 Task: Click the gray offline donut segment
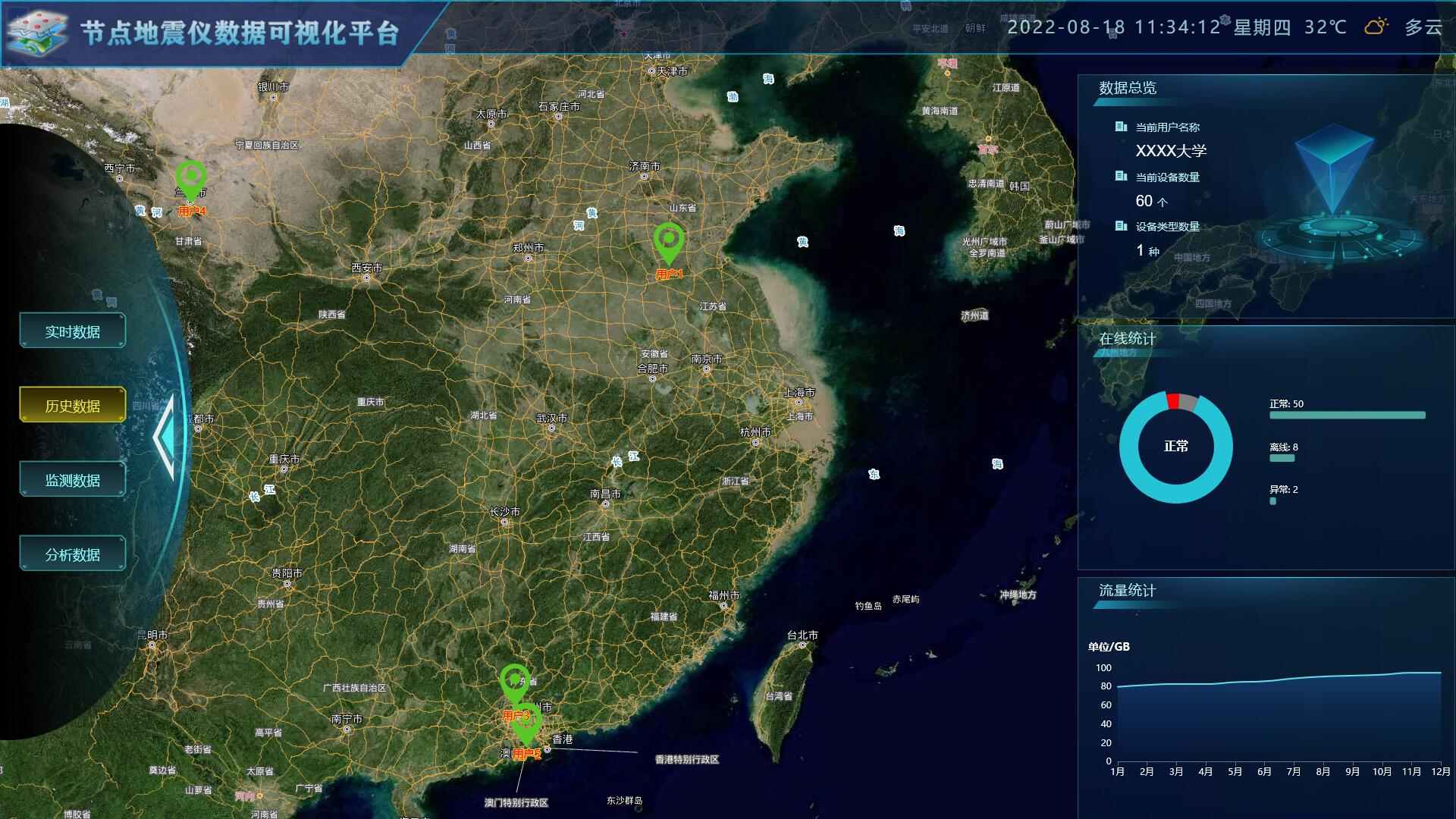tap(1188, 403)
